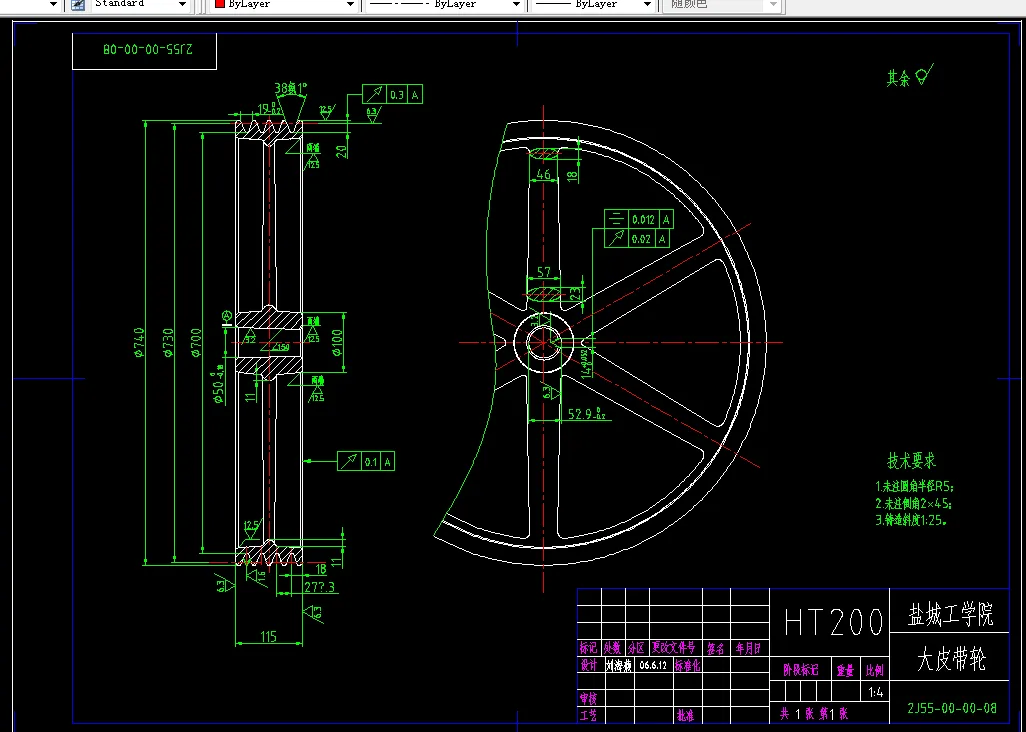This screenshot has height=732, width=1026.
Task: Select the 115 width dimension
Action: point(268,636)
